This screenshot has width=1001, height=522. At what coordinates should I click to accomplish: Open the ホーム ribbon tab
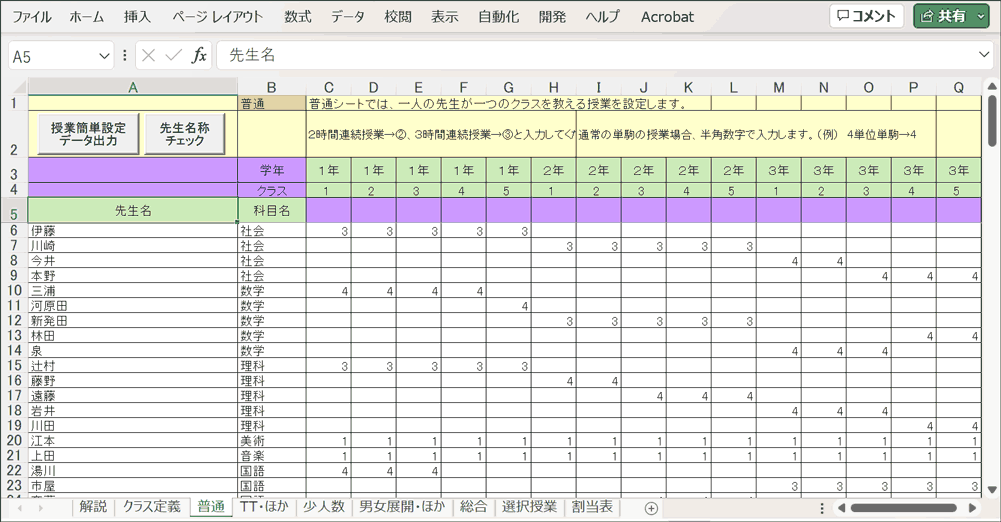click(x=86, y=17)
